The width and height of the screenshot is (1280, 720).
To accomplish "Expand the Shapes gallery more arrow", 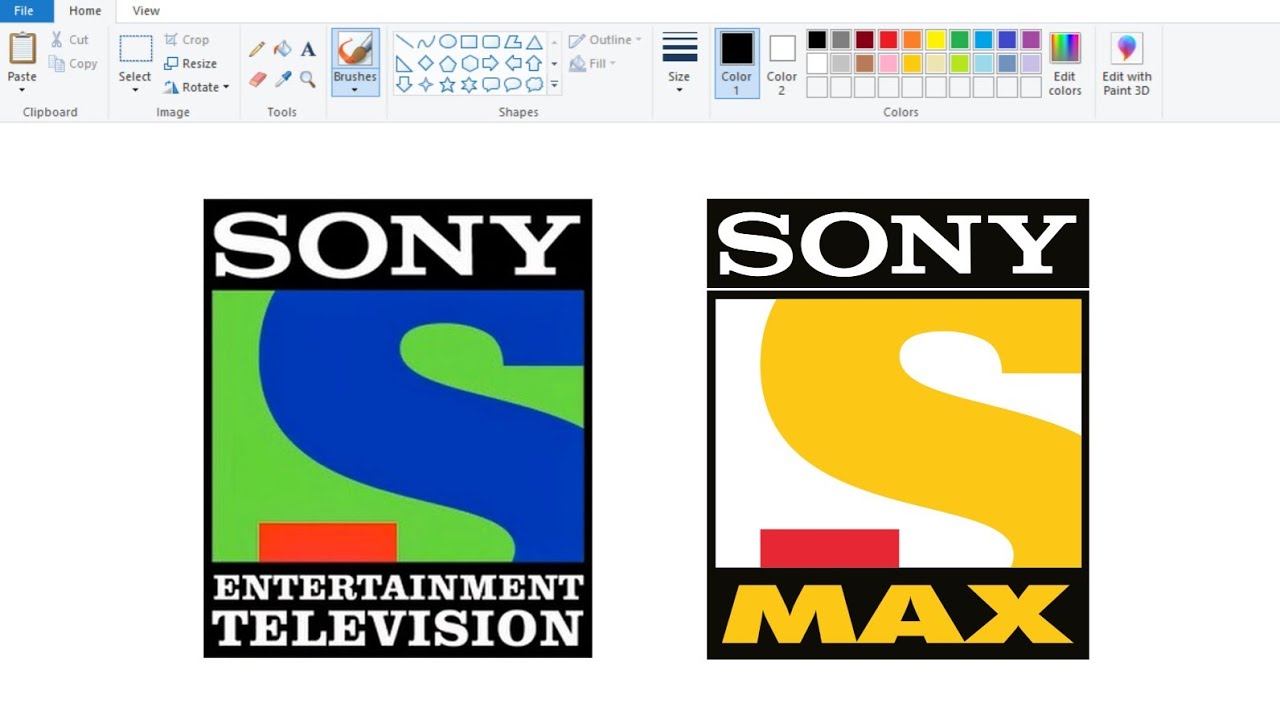I will pos(554,86).
